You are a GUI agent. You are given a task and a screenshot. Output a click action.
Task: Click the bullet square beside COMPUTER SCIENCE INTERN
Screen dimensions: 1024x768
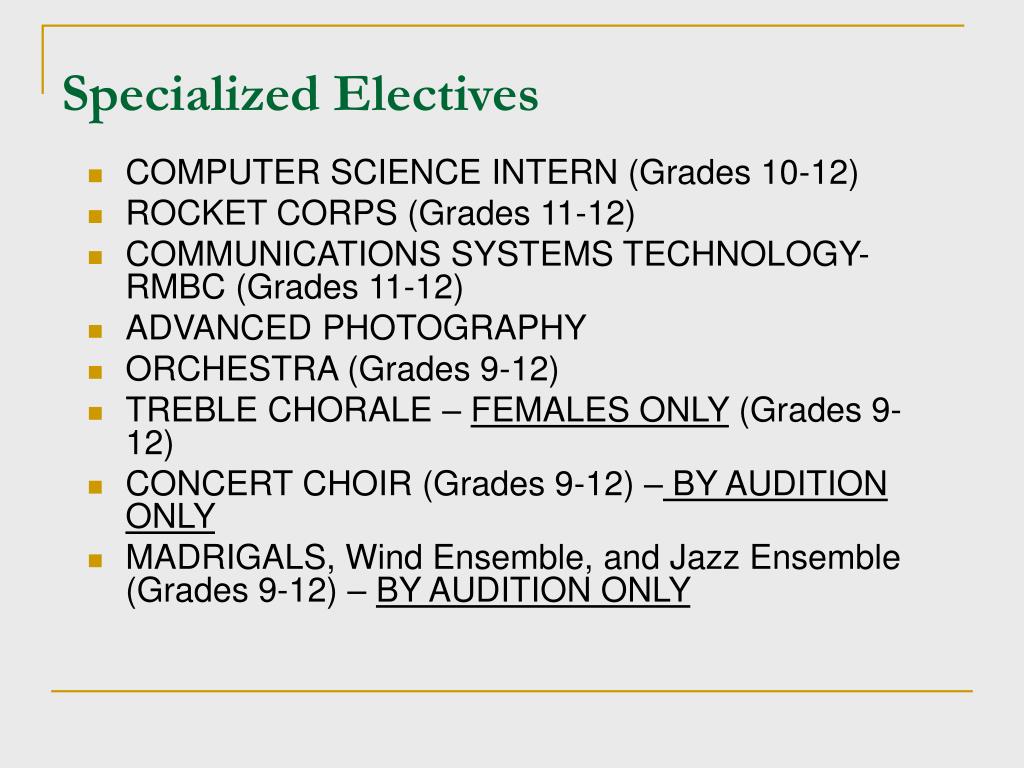[x=95, y=175]
